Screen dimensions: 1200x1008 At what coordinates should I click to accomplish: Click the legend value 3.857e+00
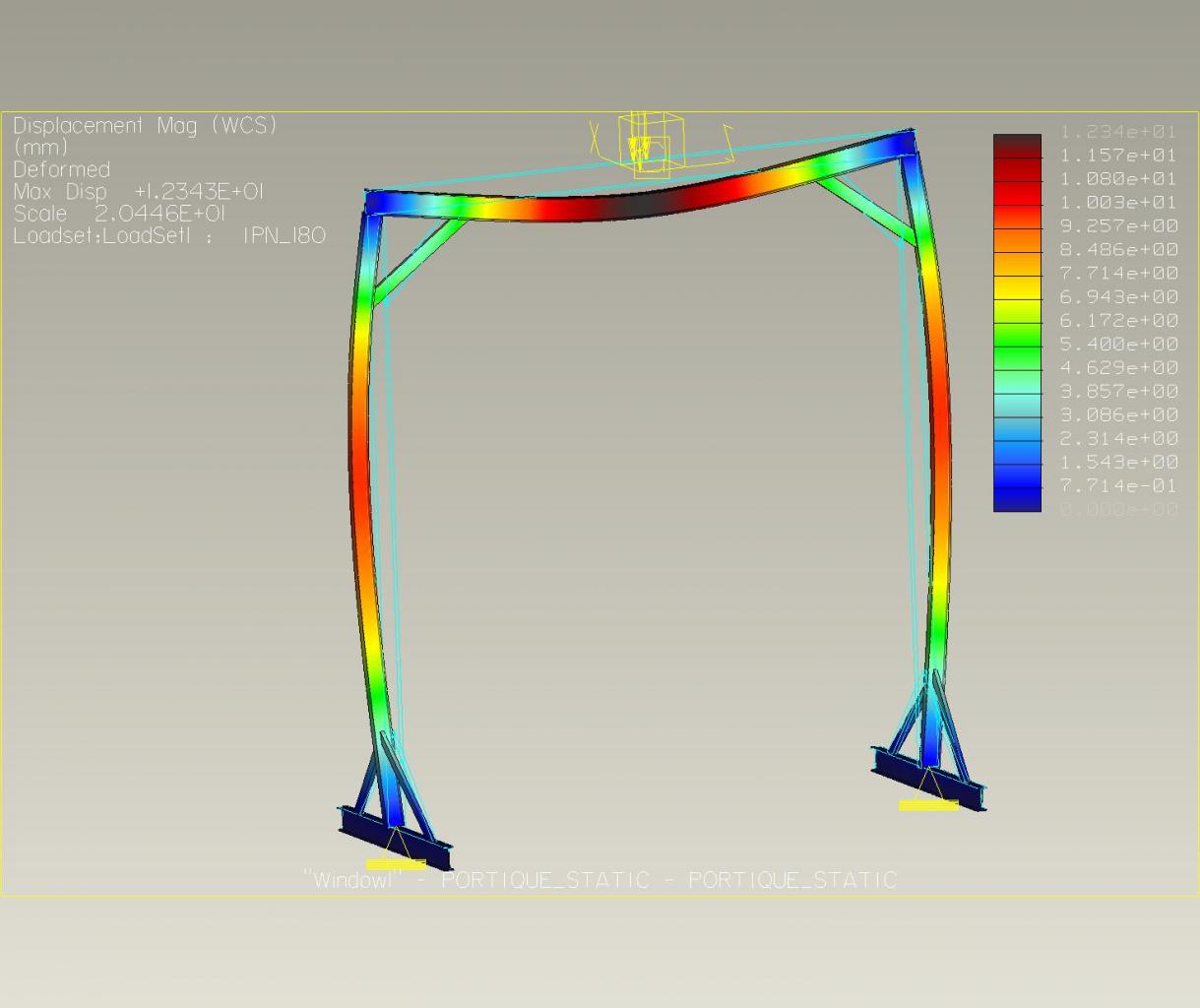(x=1119, y=392)
